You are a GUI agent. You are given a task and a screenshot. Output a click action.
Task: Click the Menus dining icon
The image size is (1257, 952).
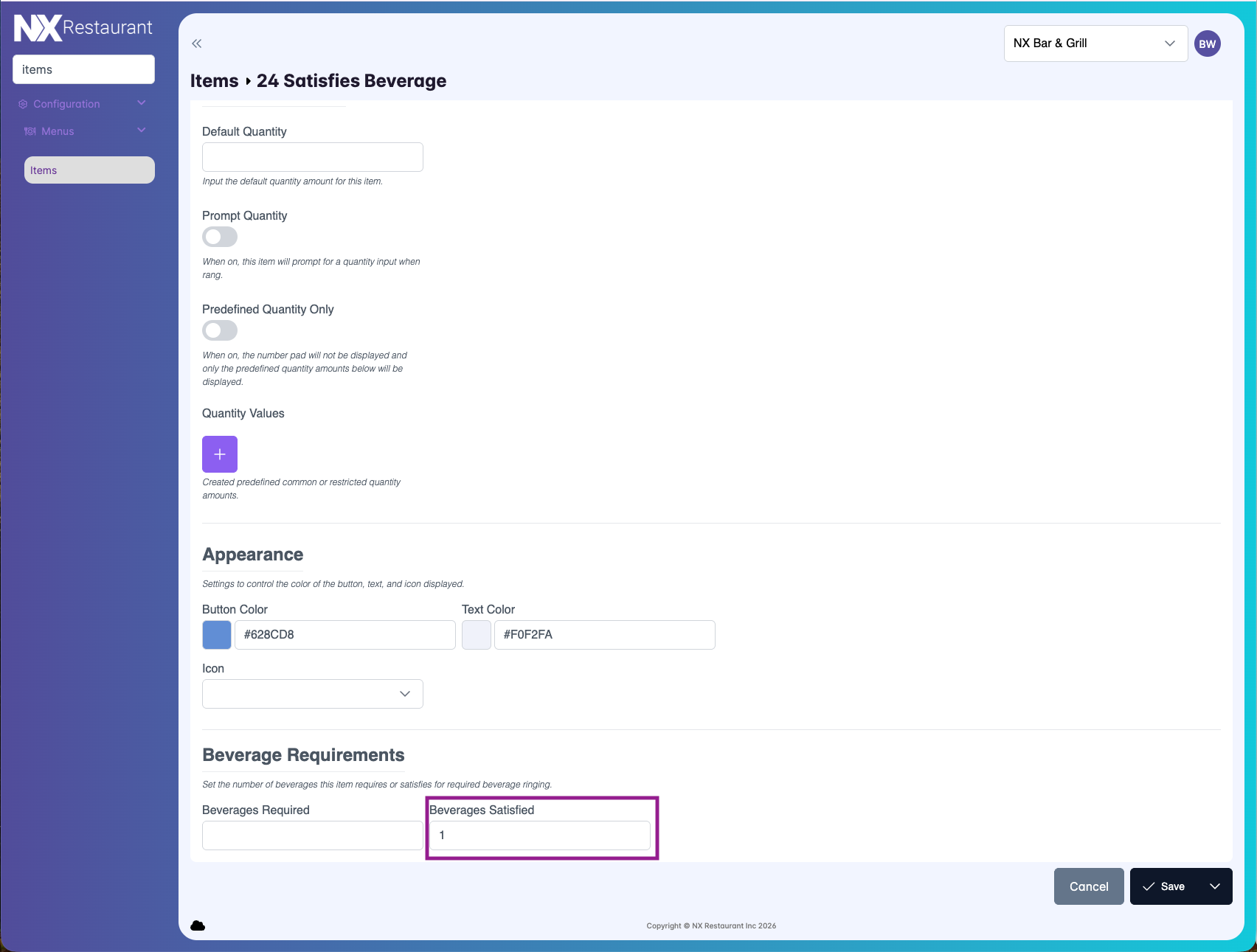pyautogui.click(x=30, y=131)
